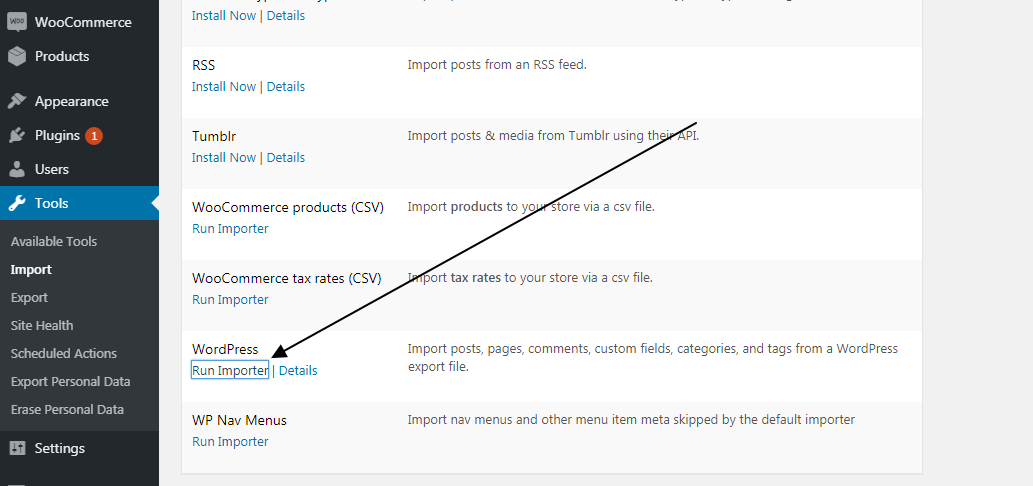The height and width of the screenshot is (486, 1033).
Task: Open Scheduled Actions page
Action: (x=64, y=354)
